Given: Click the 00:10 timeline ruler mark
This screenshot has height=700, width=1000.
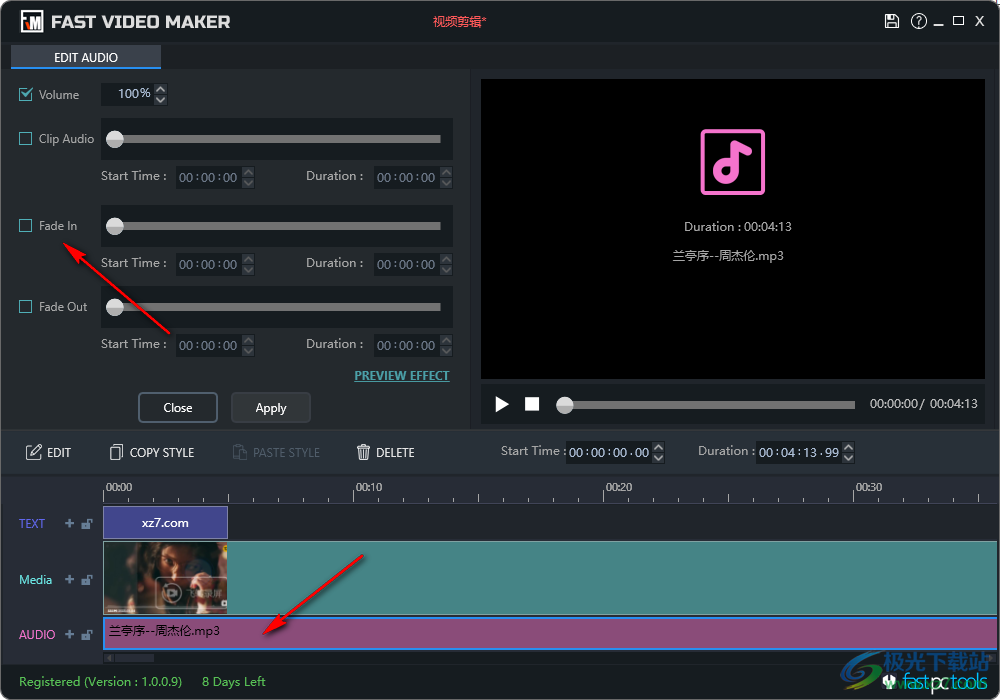Looking at the screenshot, I should coord(369,487).
